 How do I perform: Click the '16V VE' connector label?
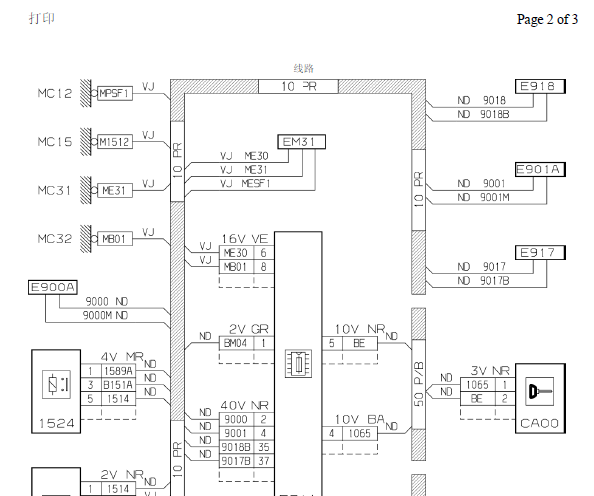245,239
